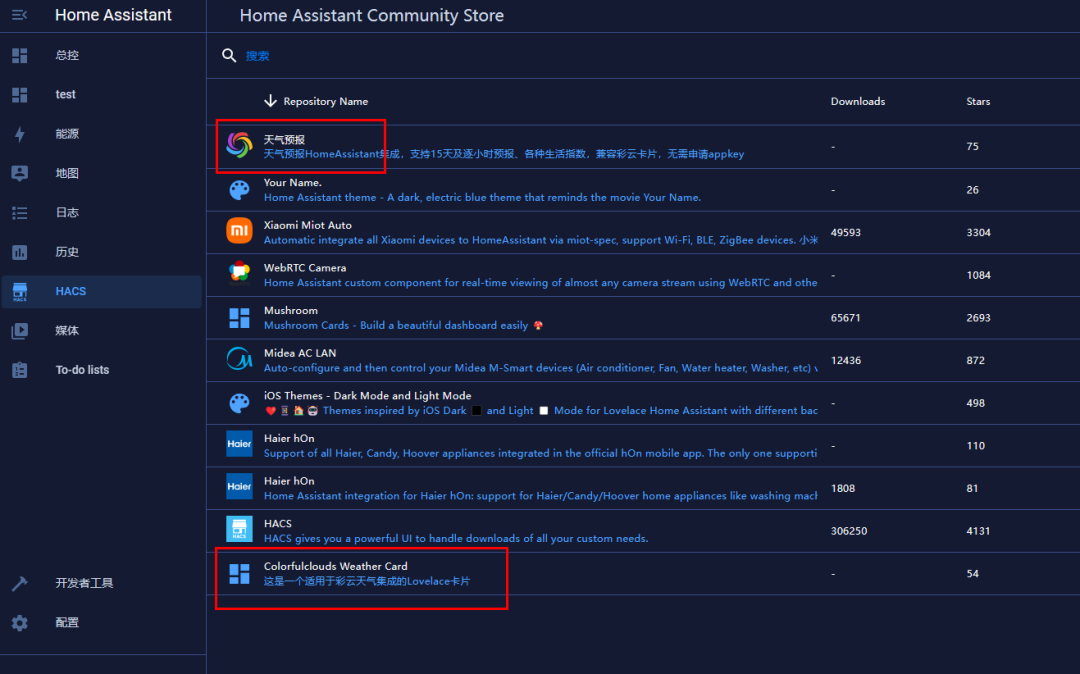Sort by Stars column header
Screen dimensions: 1080x674
coord(978,101)
